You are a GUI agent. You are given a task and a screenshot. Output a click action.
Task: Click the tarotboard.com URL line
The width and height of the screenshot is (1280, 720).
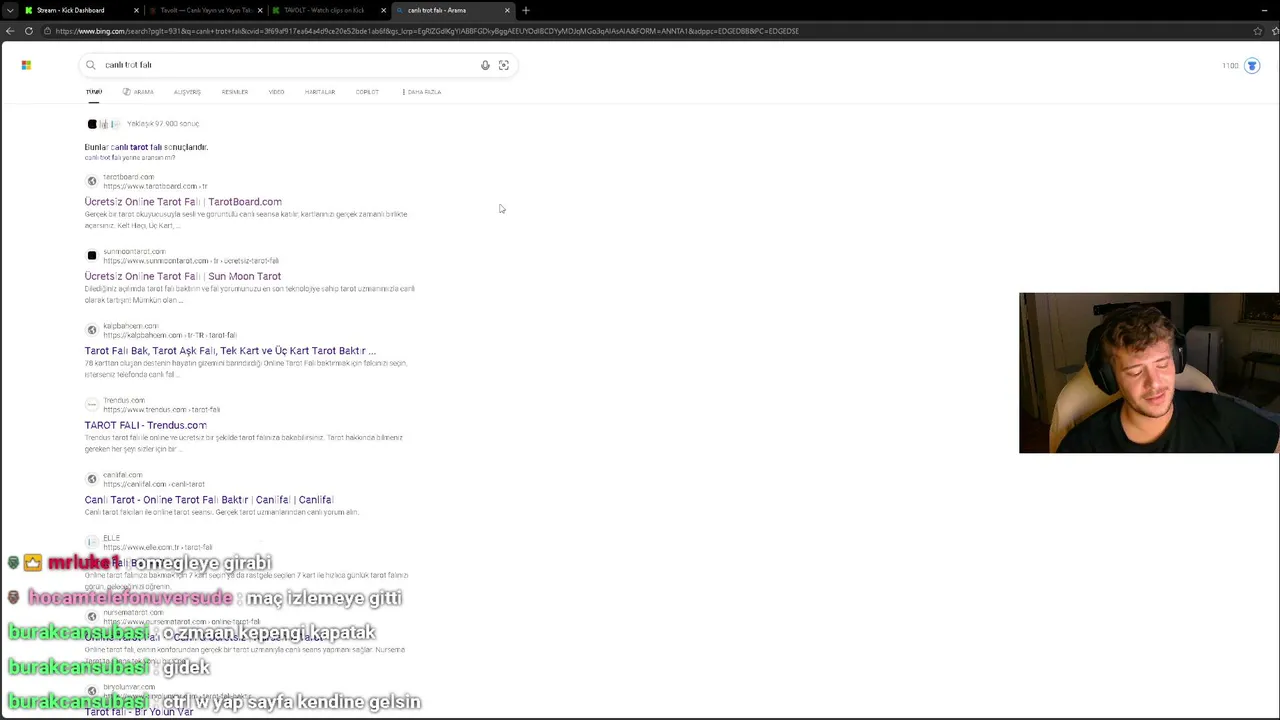tap(155, 186)
